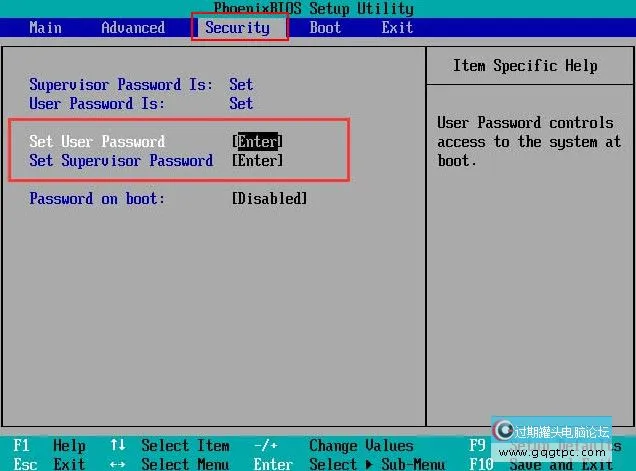Select the Set User Password option
The image size is (636, 471).
[x=97, y=141]
